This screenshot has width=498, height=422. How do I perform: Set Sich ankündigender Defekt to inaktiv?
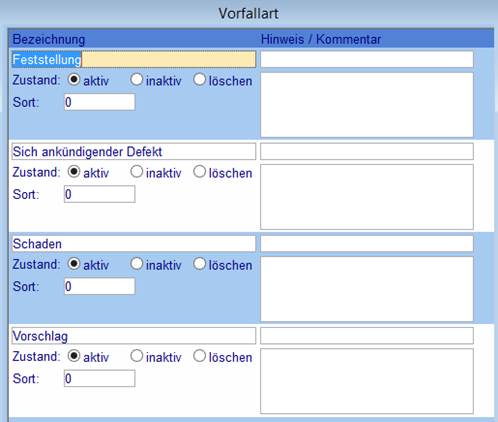[136, 172]
